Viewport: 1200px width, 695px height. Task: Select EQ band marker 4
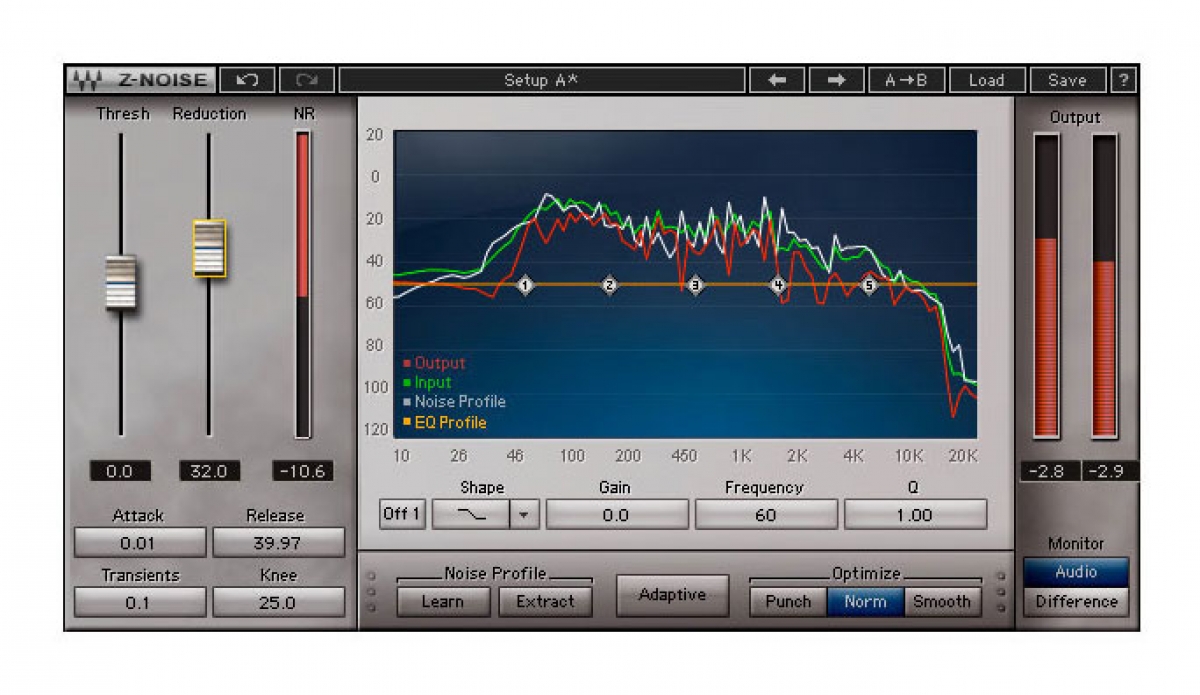(778, 285)
